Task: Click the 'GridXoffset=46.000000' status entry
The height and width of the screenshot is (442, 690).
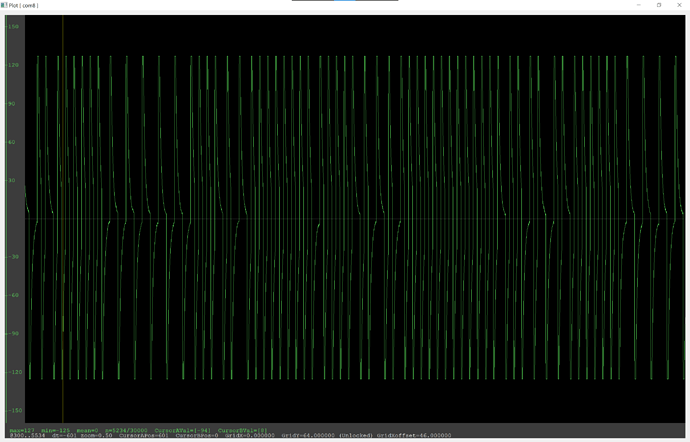Action: tap(414, 435)
